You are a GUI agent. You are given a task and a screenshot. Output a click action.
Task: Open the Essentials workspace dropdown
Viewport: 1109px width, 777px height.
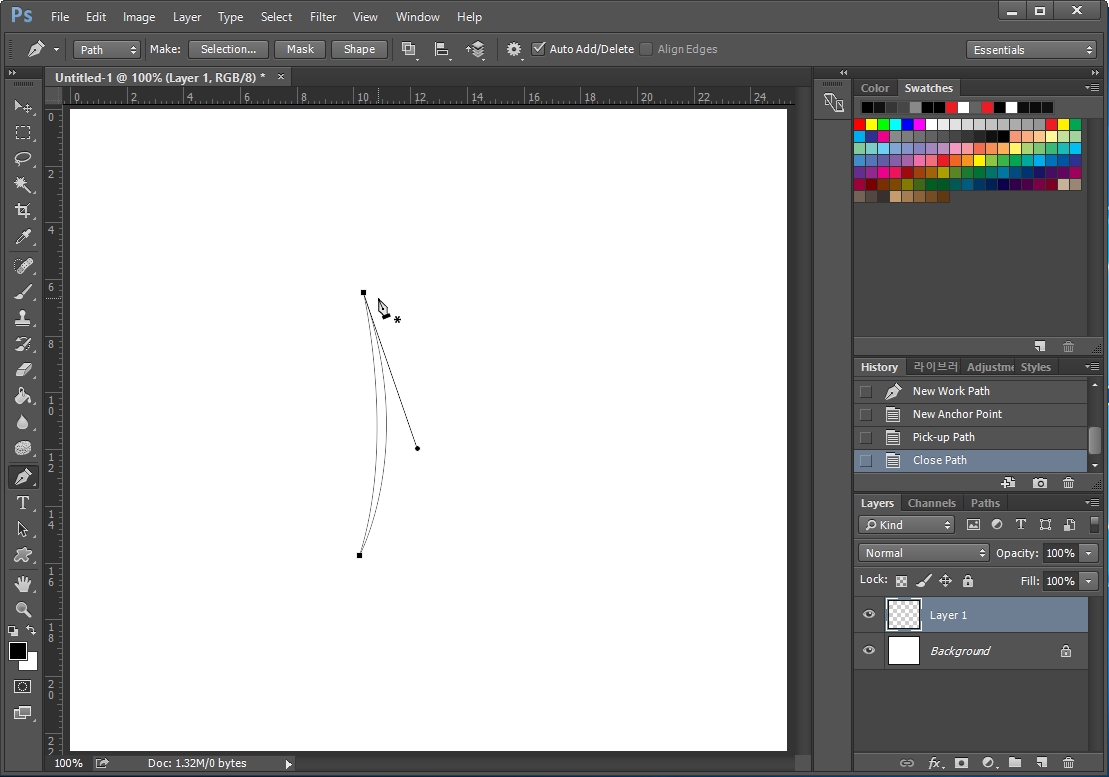pyautogui.click(x=1032, y=49)
